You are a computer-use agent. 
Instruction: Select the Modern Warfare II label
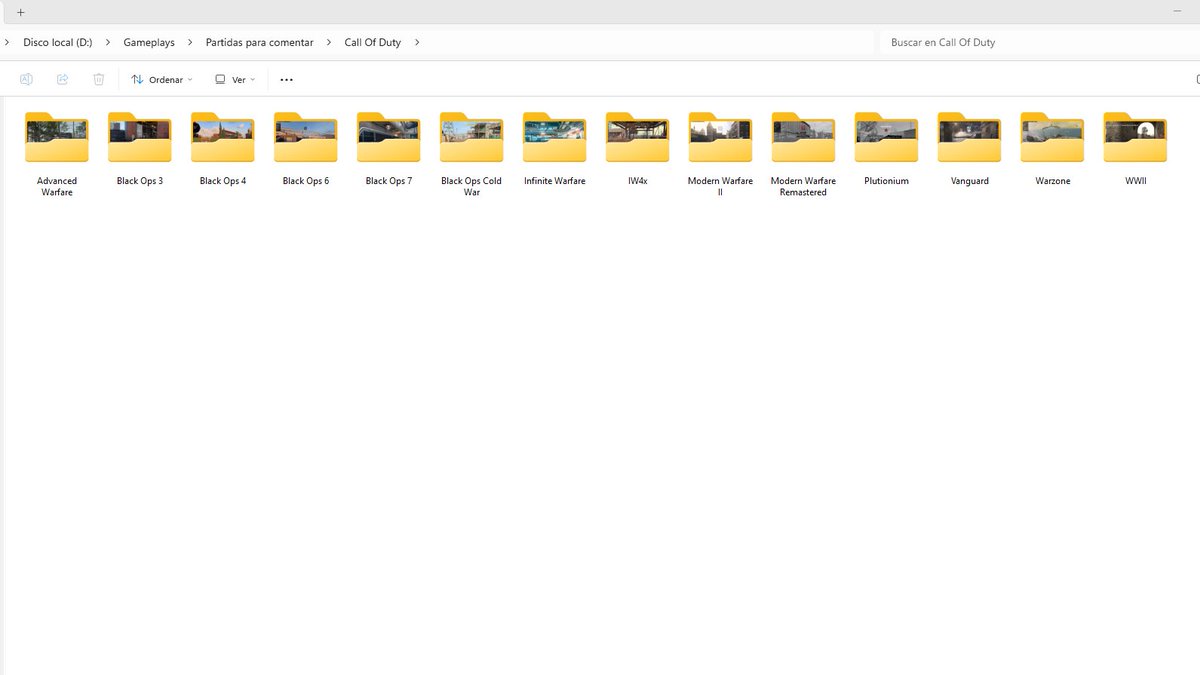tap(721, 187)
